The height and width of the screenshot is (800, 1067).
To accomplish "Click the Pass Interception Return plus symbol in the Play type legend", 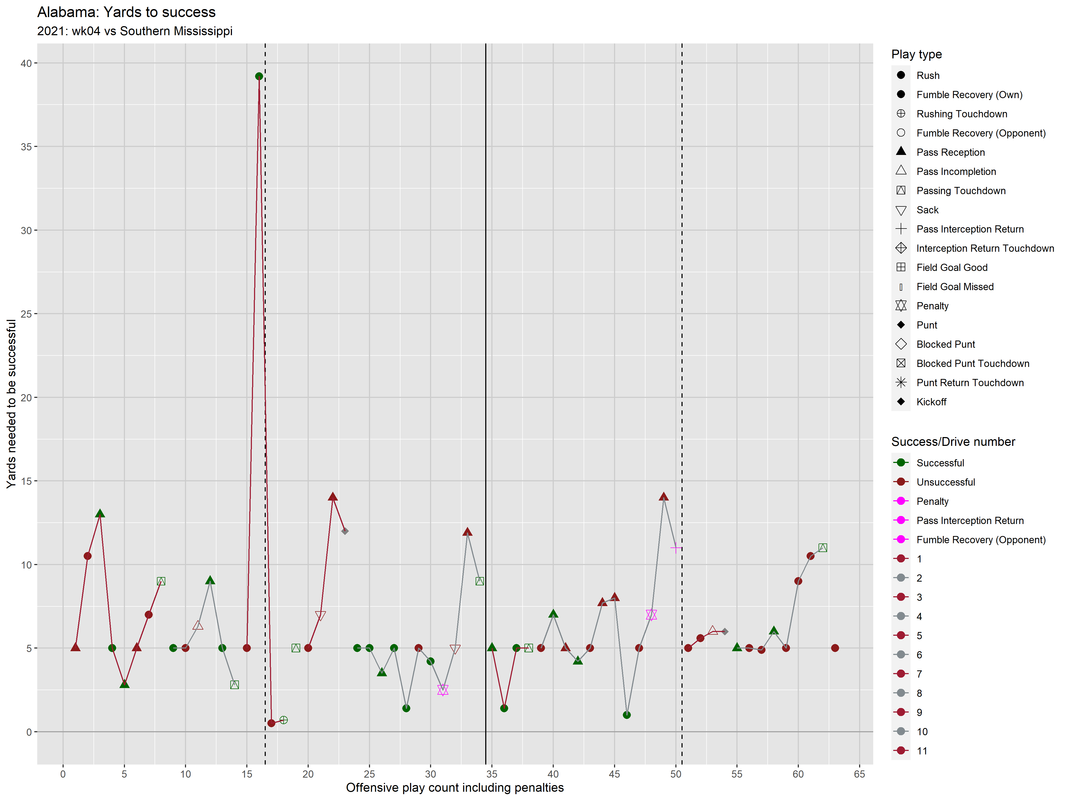I will tap(901, 229).
